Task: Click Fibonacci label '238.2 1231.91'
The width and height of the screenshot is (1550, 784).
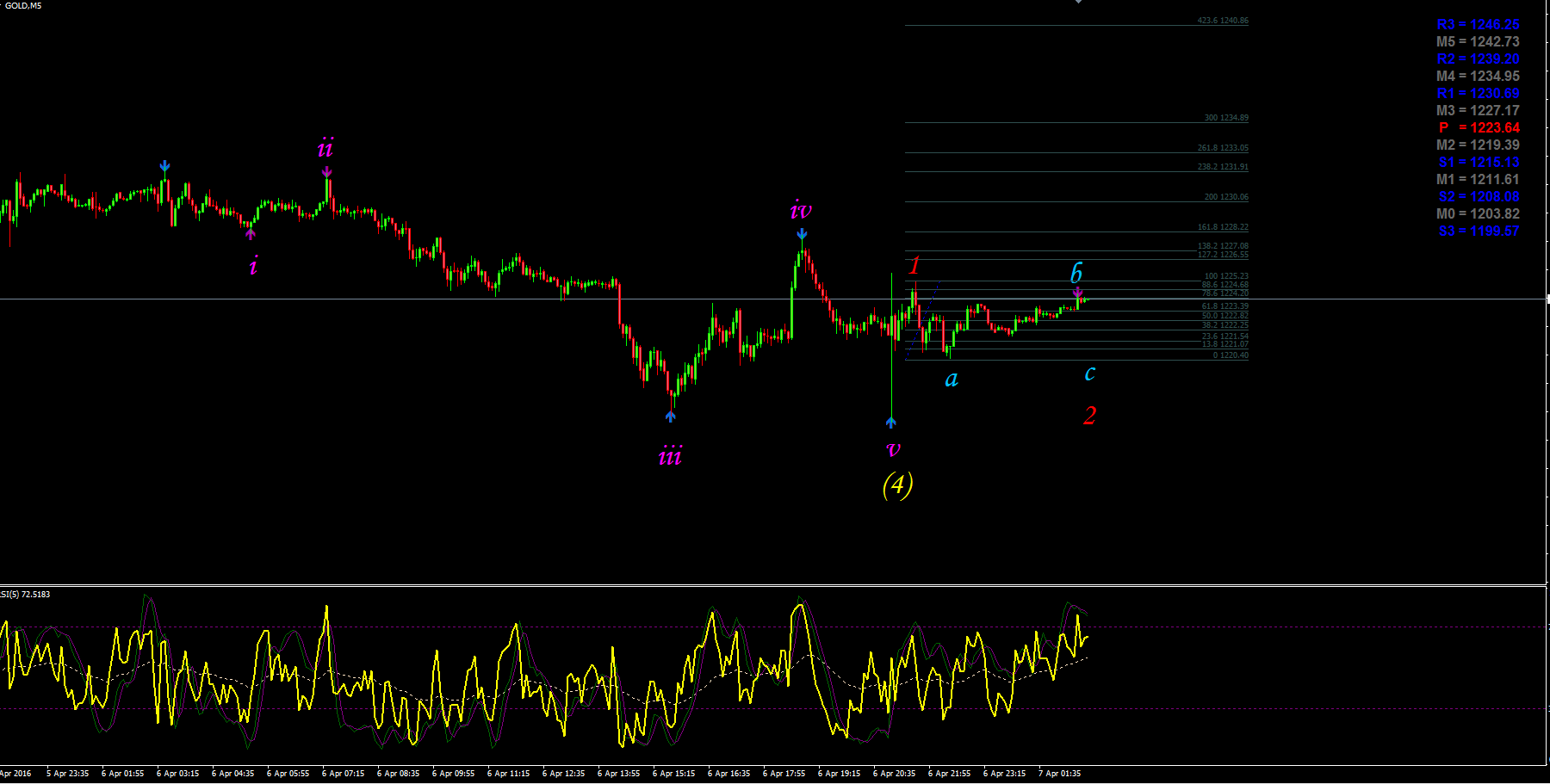Action: pyautogui.click(x=1223, y=167)
